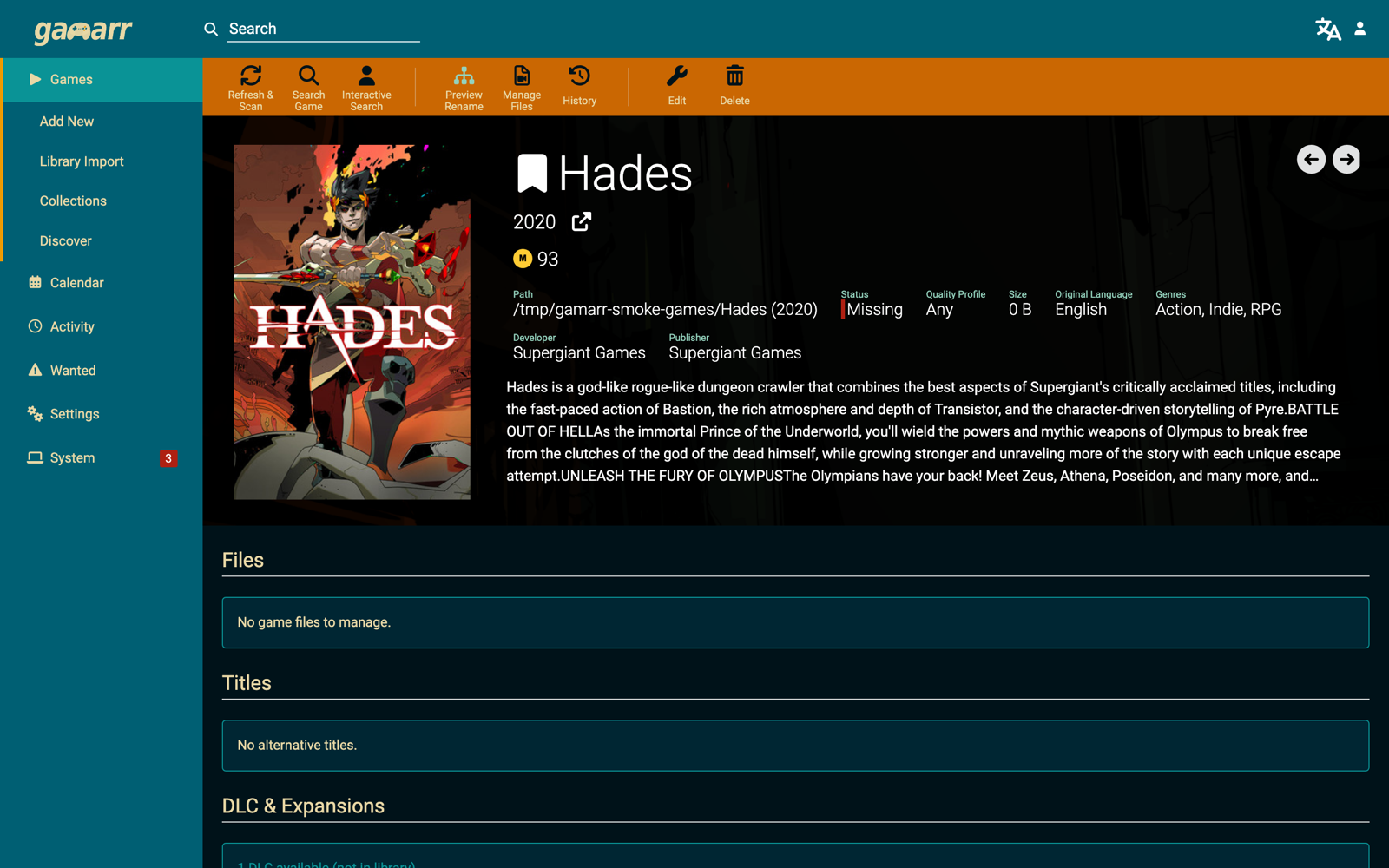
Task: Go to the next game with right arrow
Action: (1346, 159)
